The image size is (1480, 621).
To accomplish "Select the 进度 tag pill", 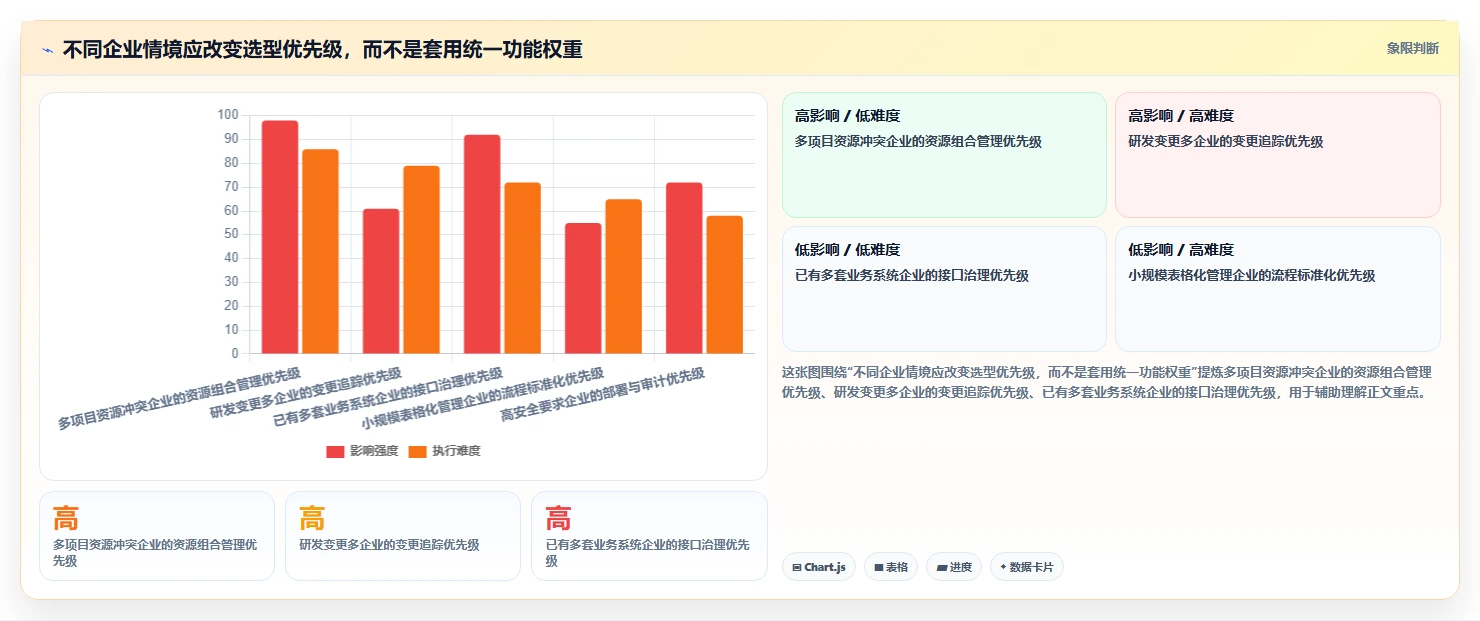I will [x=954, y=567].
